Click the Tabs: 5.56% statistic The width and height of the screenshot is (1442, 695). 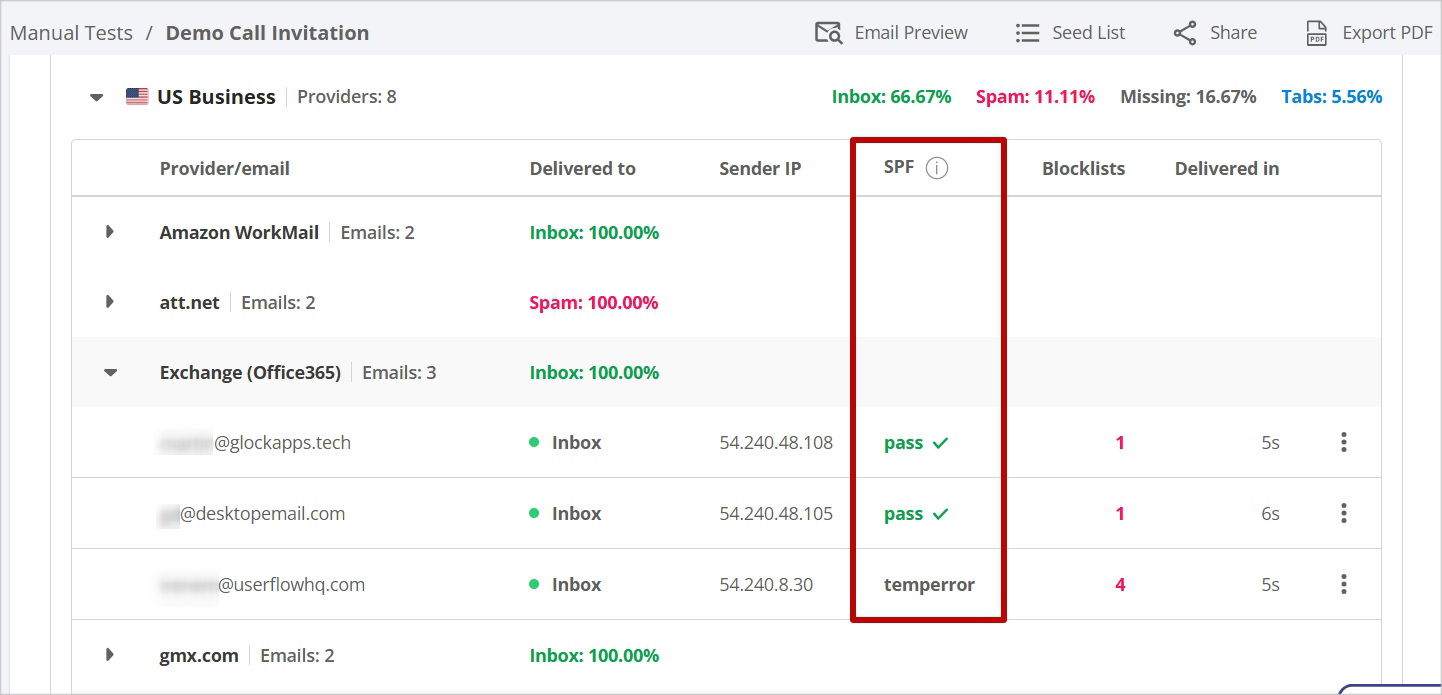[1331, 97]
